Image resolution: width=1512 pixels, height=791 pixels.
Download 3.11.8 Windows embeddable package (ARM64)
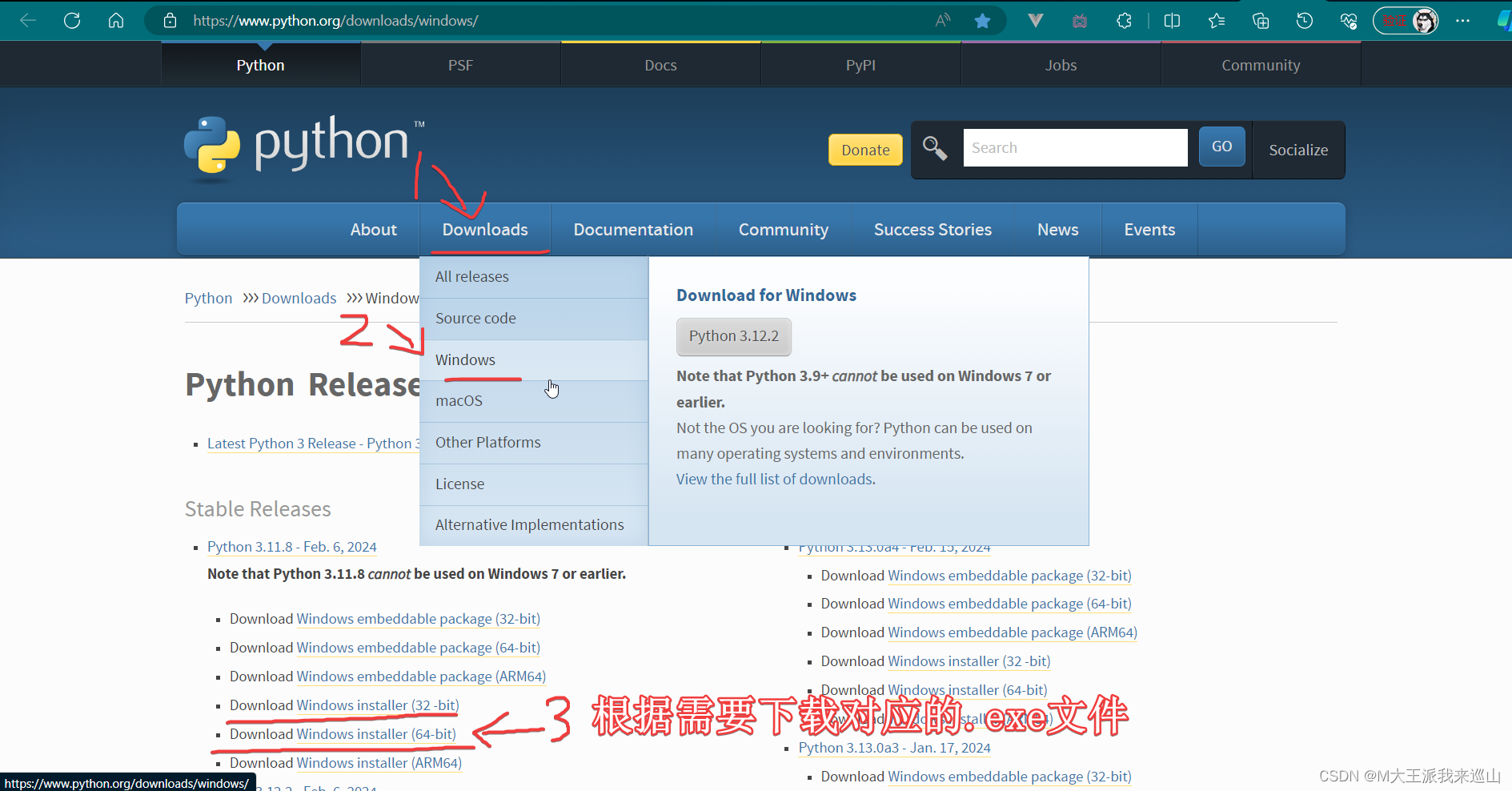(421, 677)
